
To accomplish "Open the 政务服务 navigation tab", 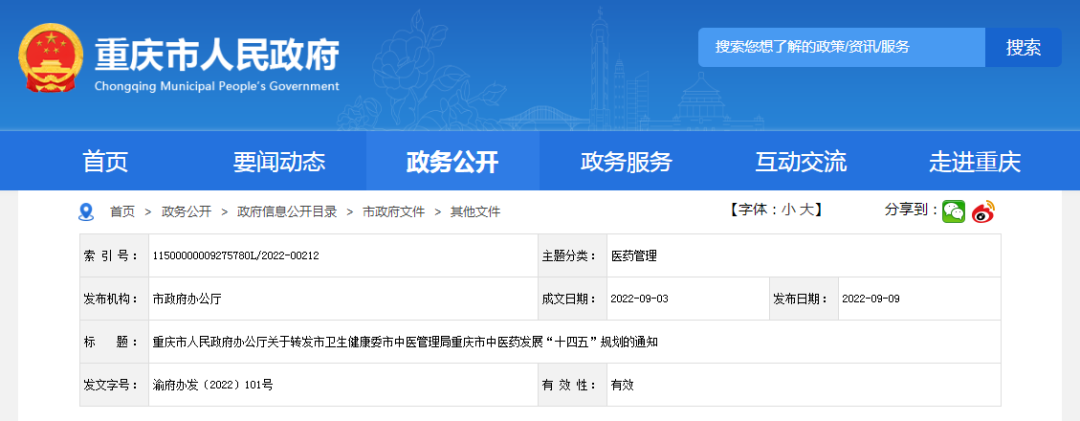I will click(x=626, y=161).
